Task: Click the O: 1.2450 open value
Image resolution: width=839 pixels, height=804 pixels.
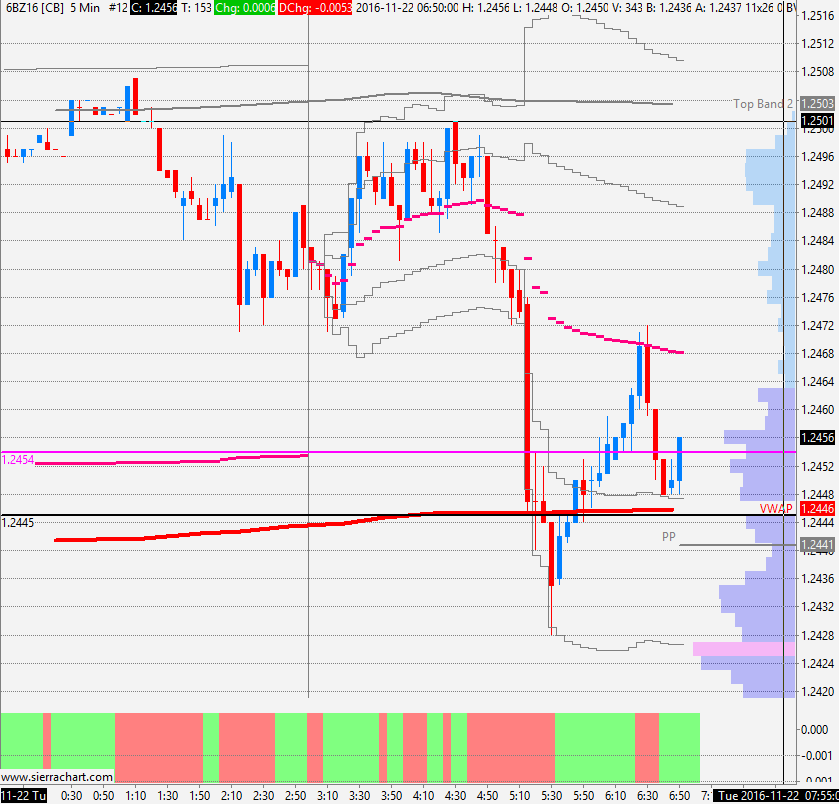Action: point(585,7)
